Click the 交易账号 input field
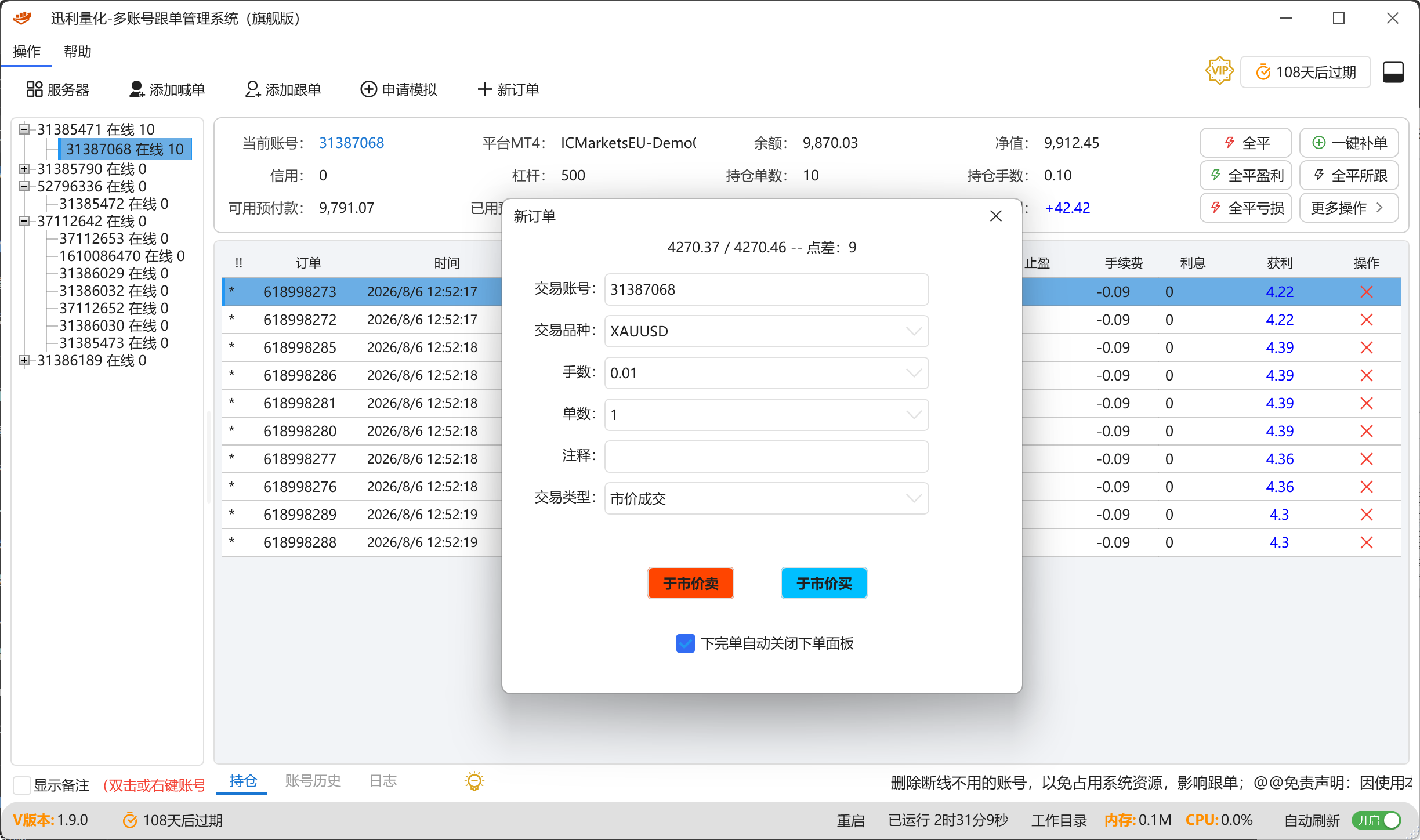Screen dimensions: 1420x840 point(766,289)
